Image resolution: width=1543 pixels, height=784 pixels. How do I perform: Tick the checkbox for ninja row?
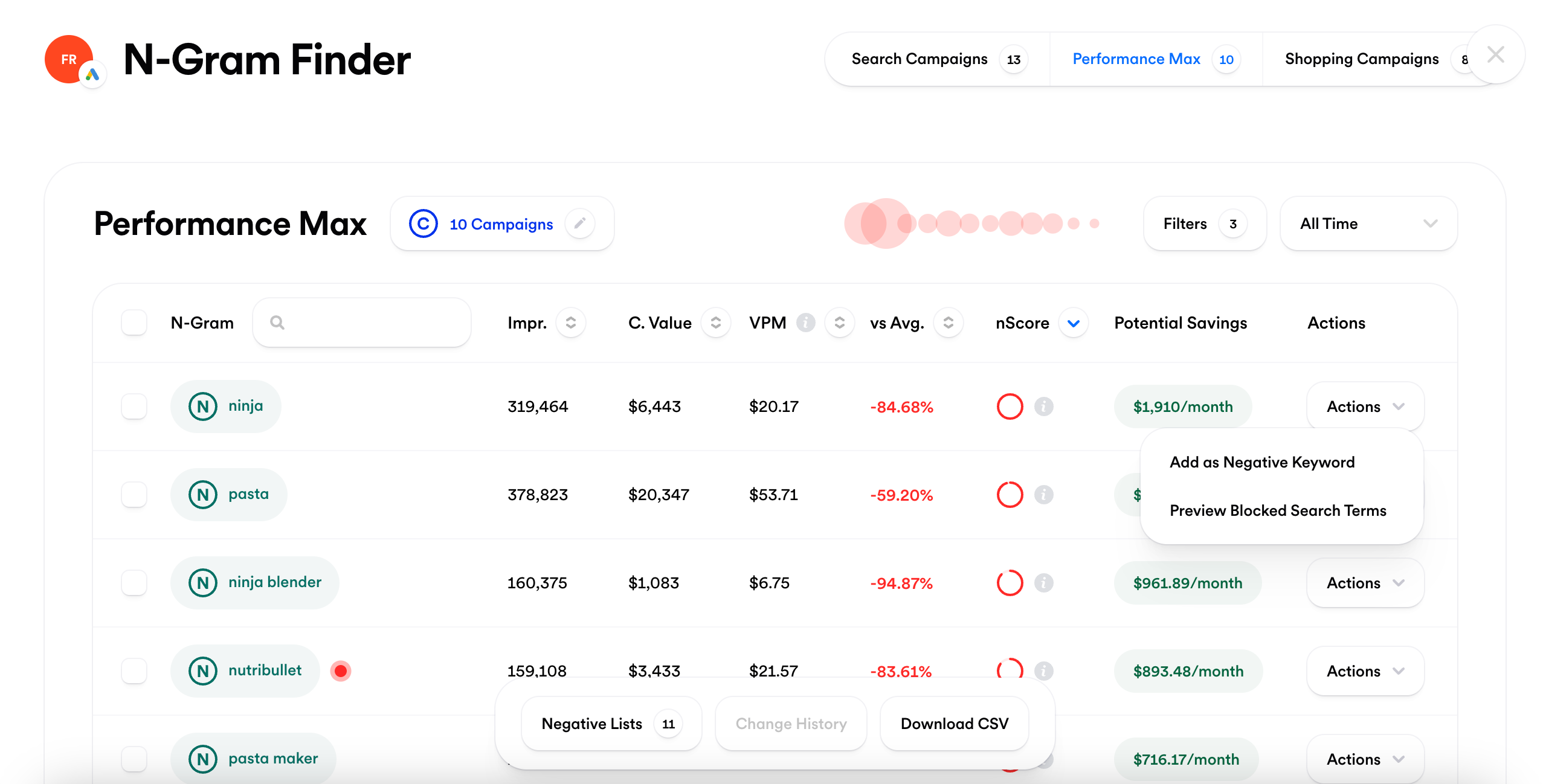pyautogui.click(x=134, y=406)
